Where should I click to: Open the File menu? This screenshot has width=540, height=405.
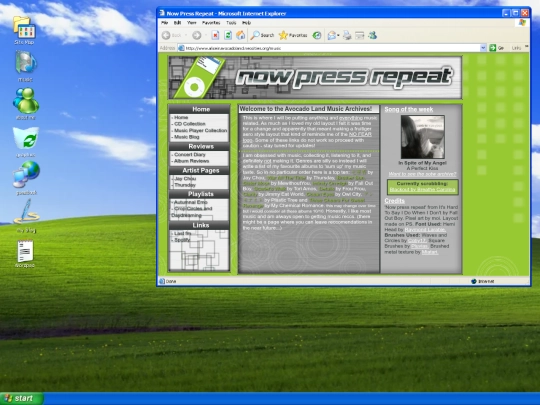pyautogui.click(x=165, y=23)
